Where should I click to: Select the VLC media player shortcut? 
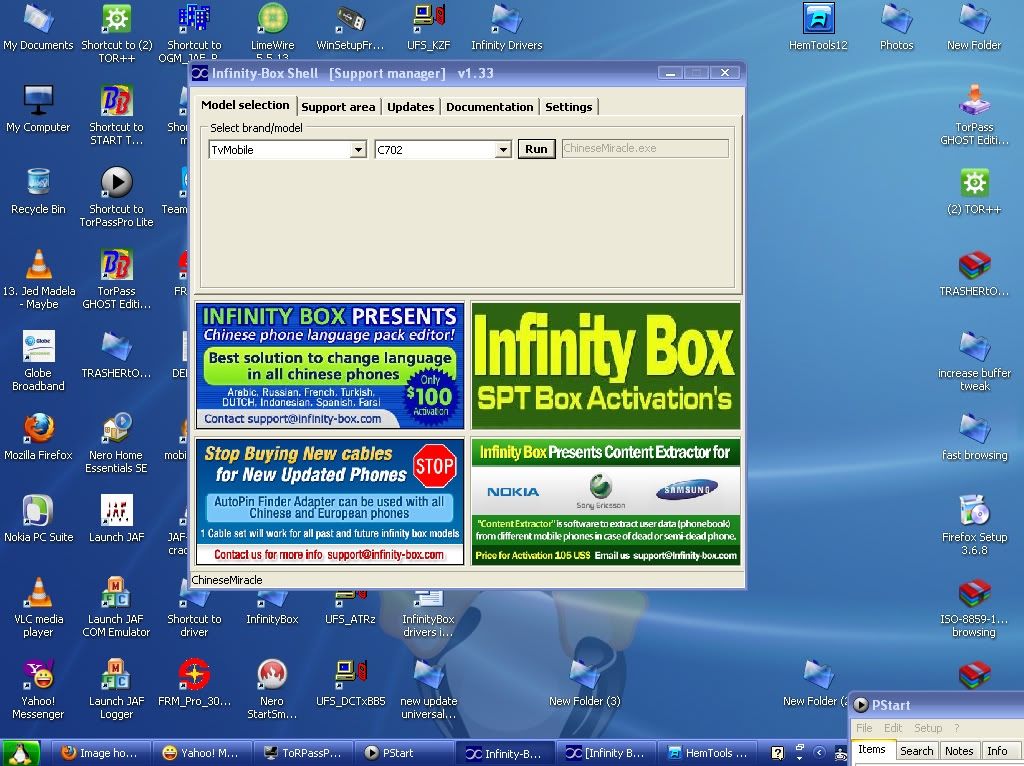(38, 607)
